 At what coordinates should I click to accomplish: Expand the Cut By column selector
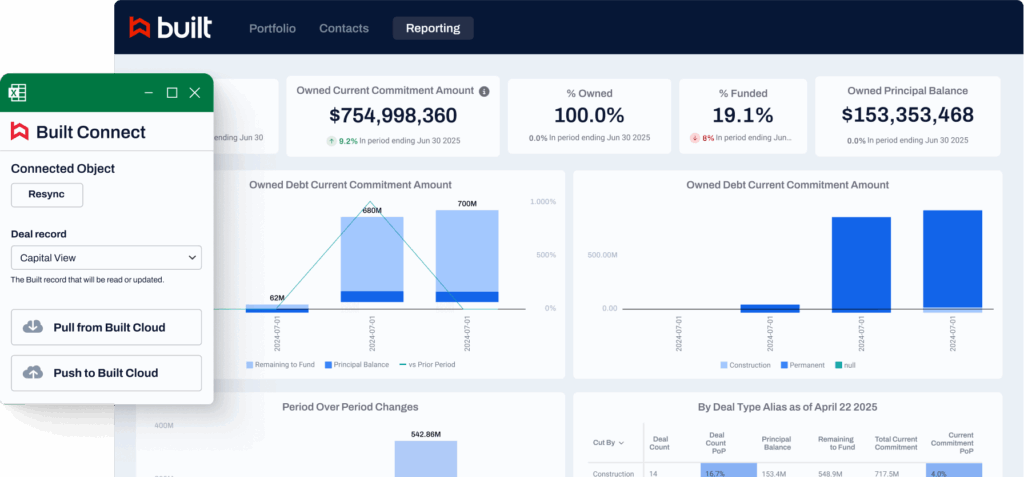(608, 442)
